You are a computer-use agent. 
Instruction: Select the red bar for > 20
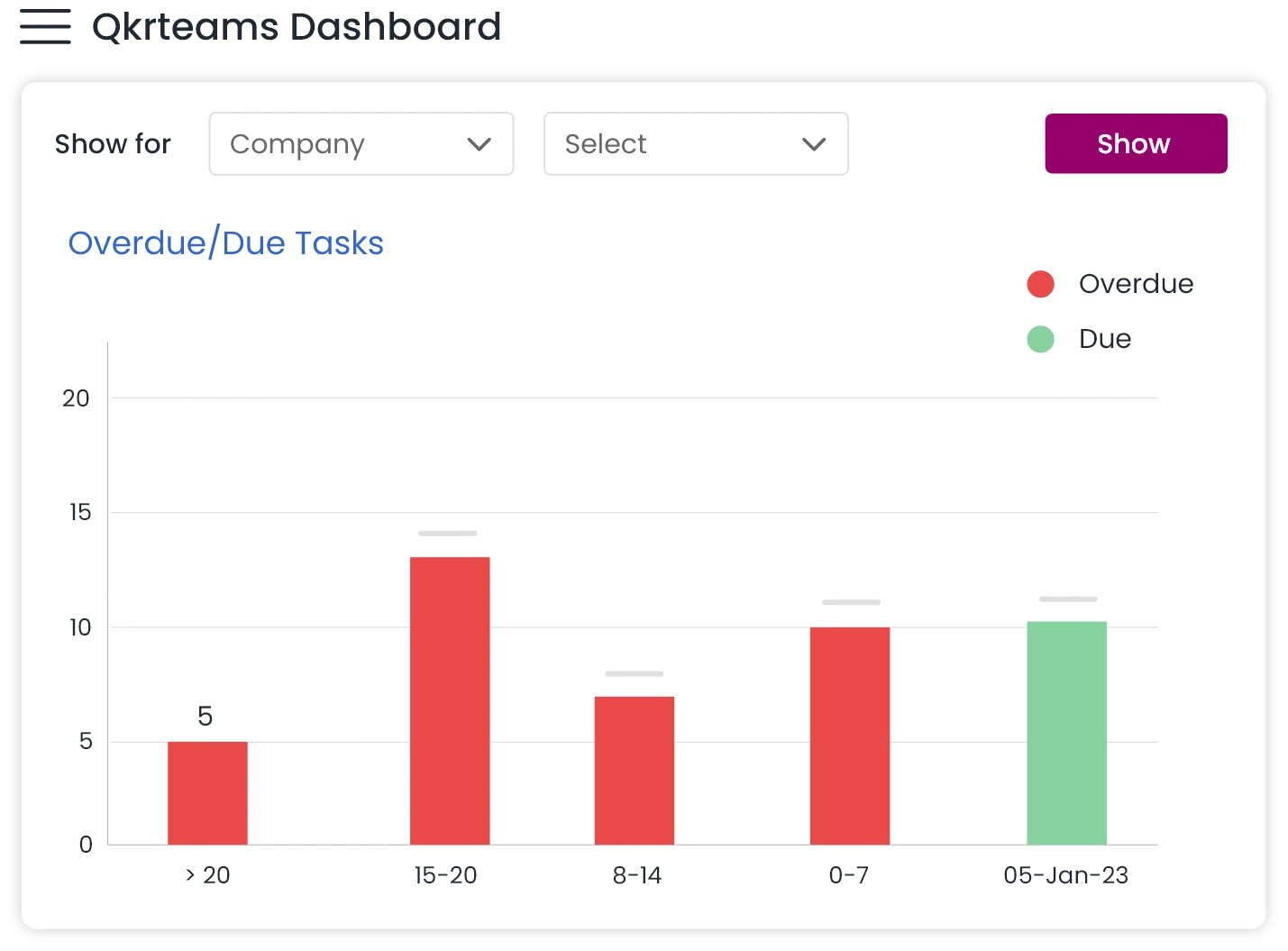(x=207, y=792)
